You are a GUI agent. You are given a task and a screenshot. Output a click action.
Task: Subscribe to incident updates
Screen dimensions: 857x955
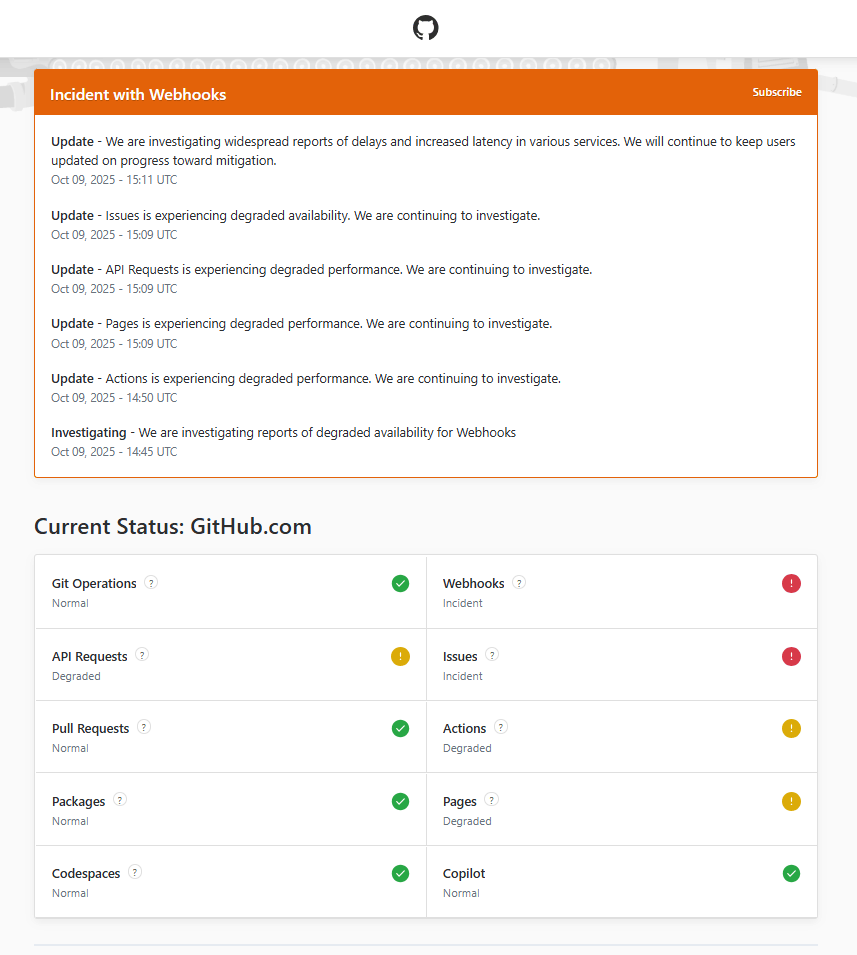click(x=777, y=92)
